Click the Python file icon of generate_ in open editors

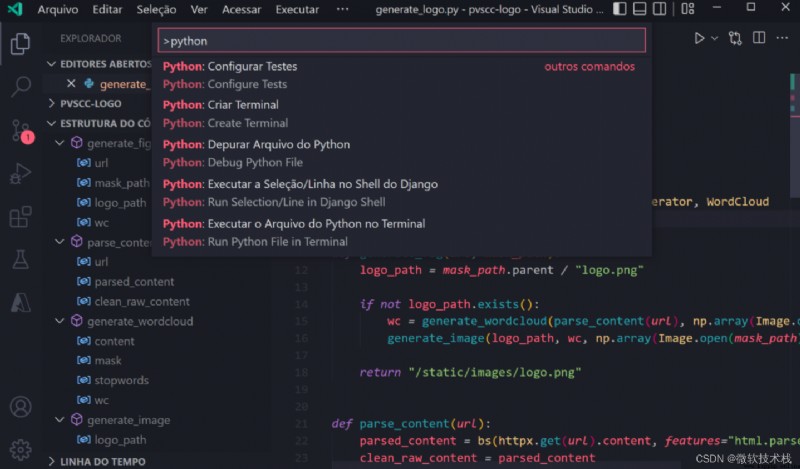(89, 83)
